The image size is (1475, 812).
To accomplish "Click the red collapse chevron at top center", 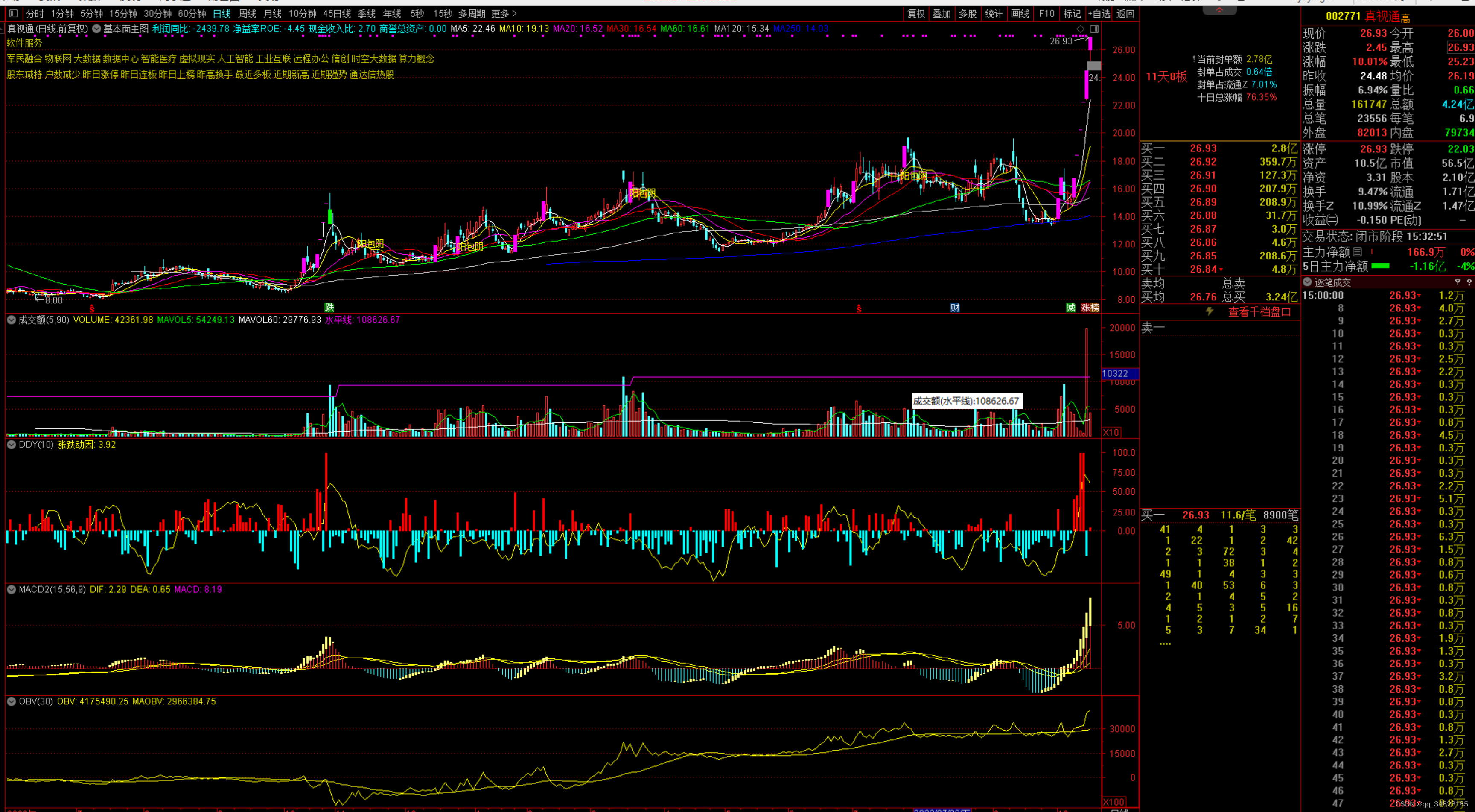I will coord(1219,10).
